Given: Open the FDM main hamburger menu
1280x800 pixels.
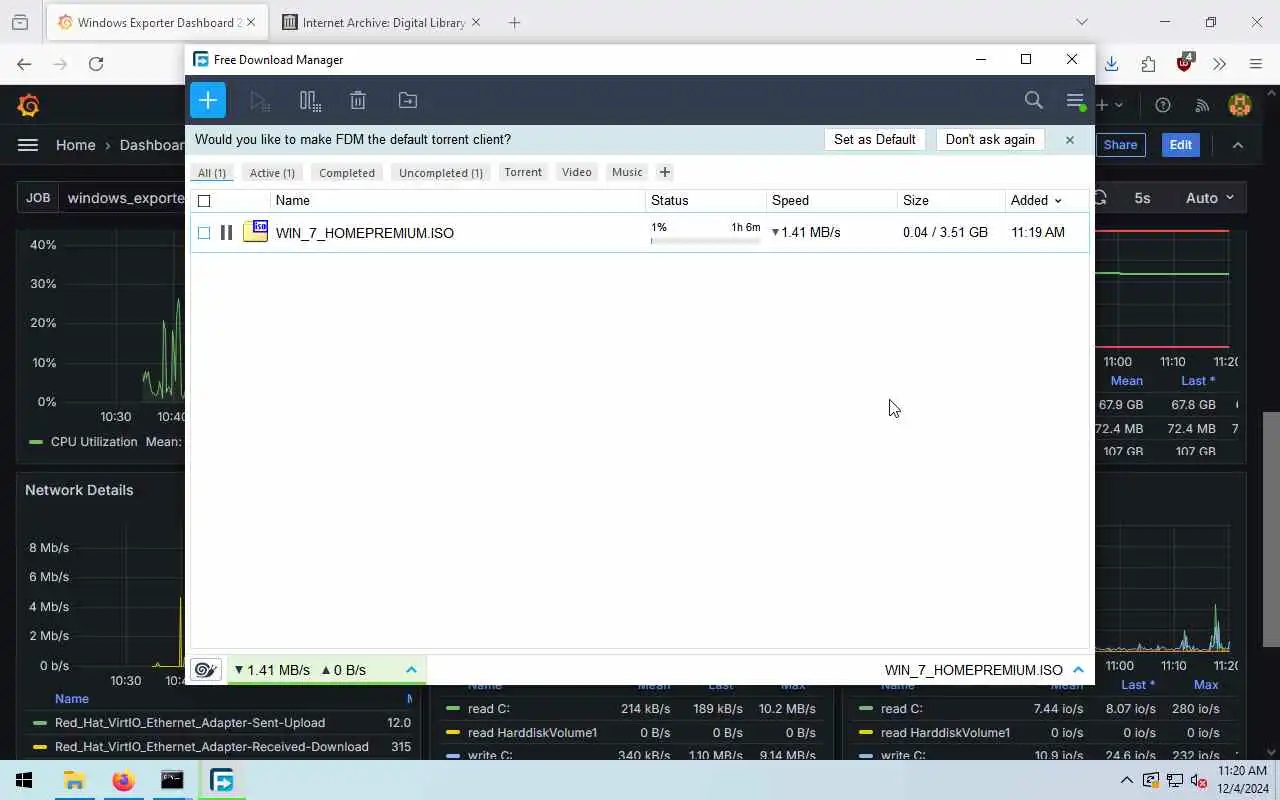Looking at the screenshot, I should [x=1075, y=101].
